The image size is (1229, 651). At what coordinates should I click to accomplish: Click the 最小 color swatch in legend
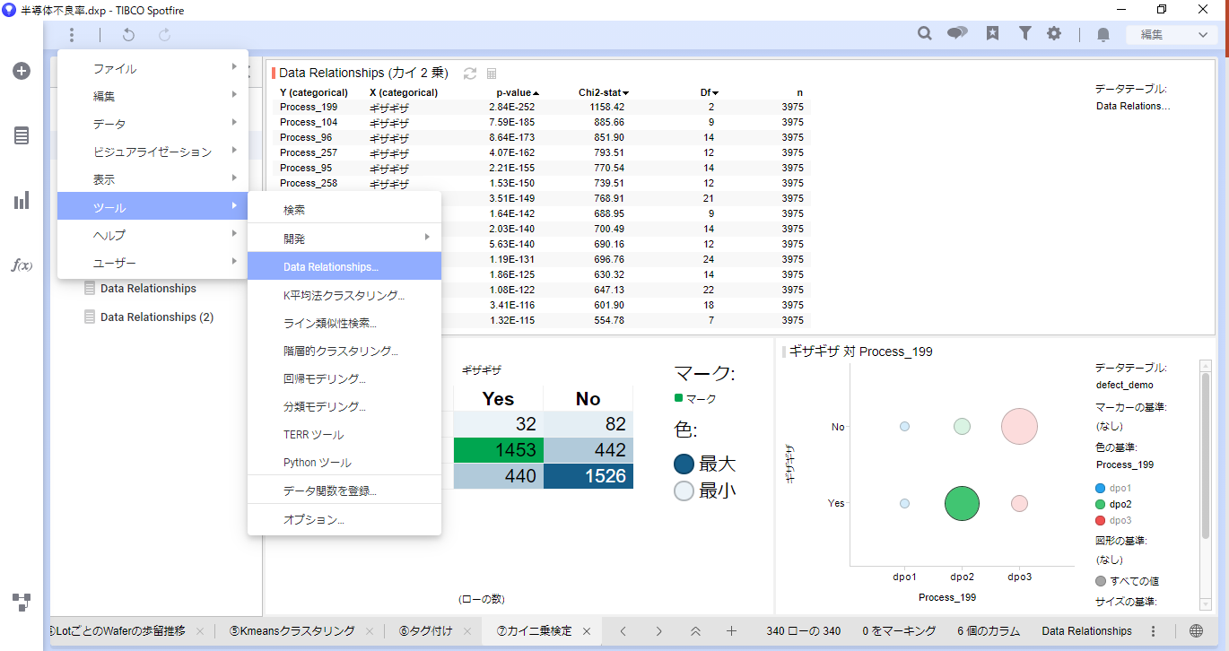684,491
